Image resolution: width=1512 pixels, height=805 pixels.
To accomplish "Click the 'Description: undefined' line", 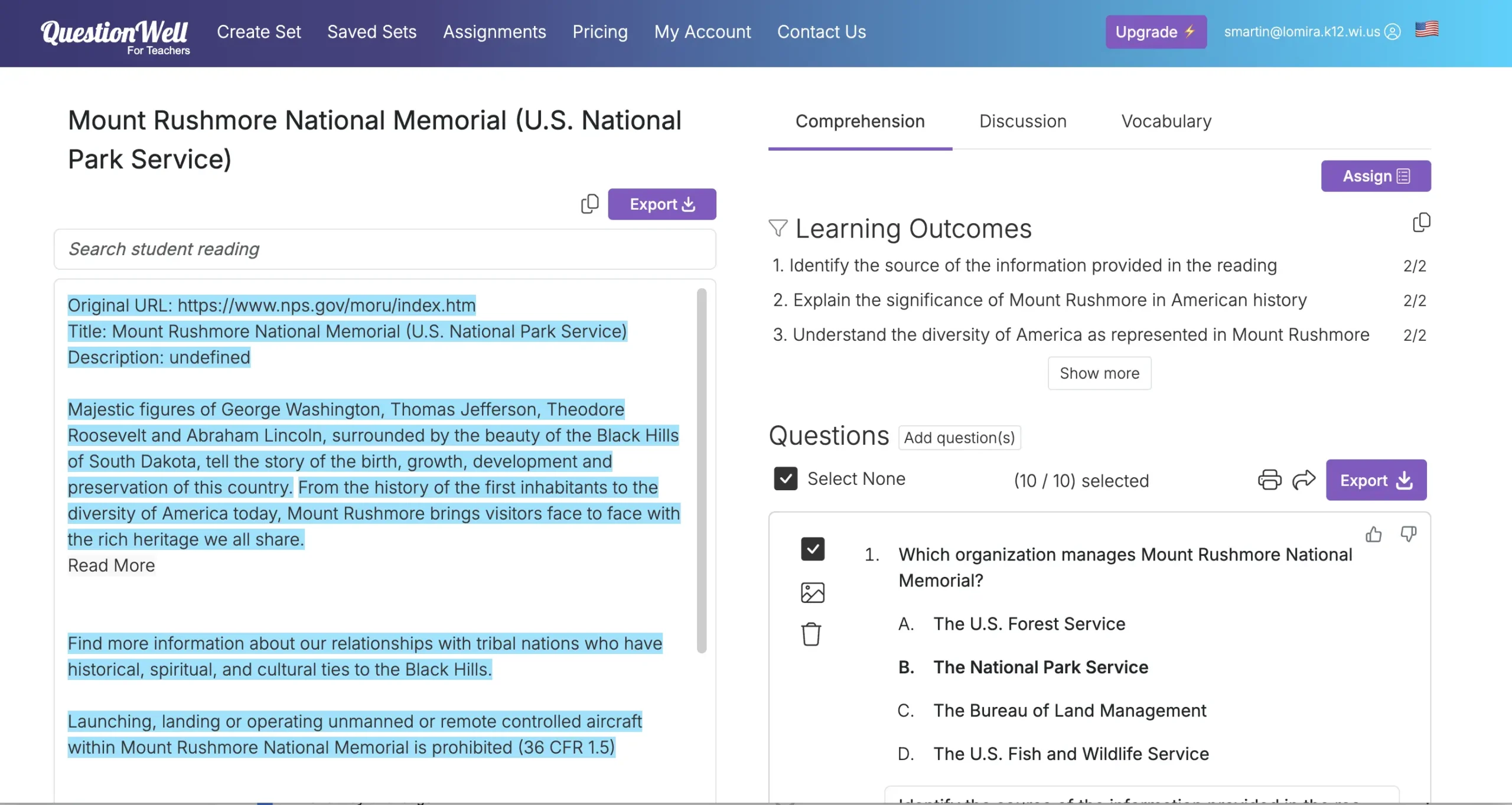I will pyautogui.click(x=159, y=357).
